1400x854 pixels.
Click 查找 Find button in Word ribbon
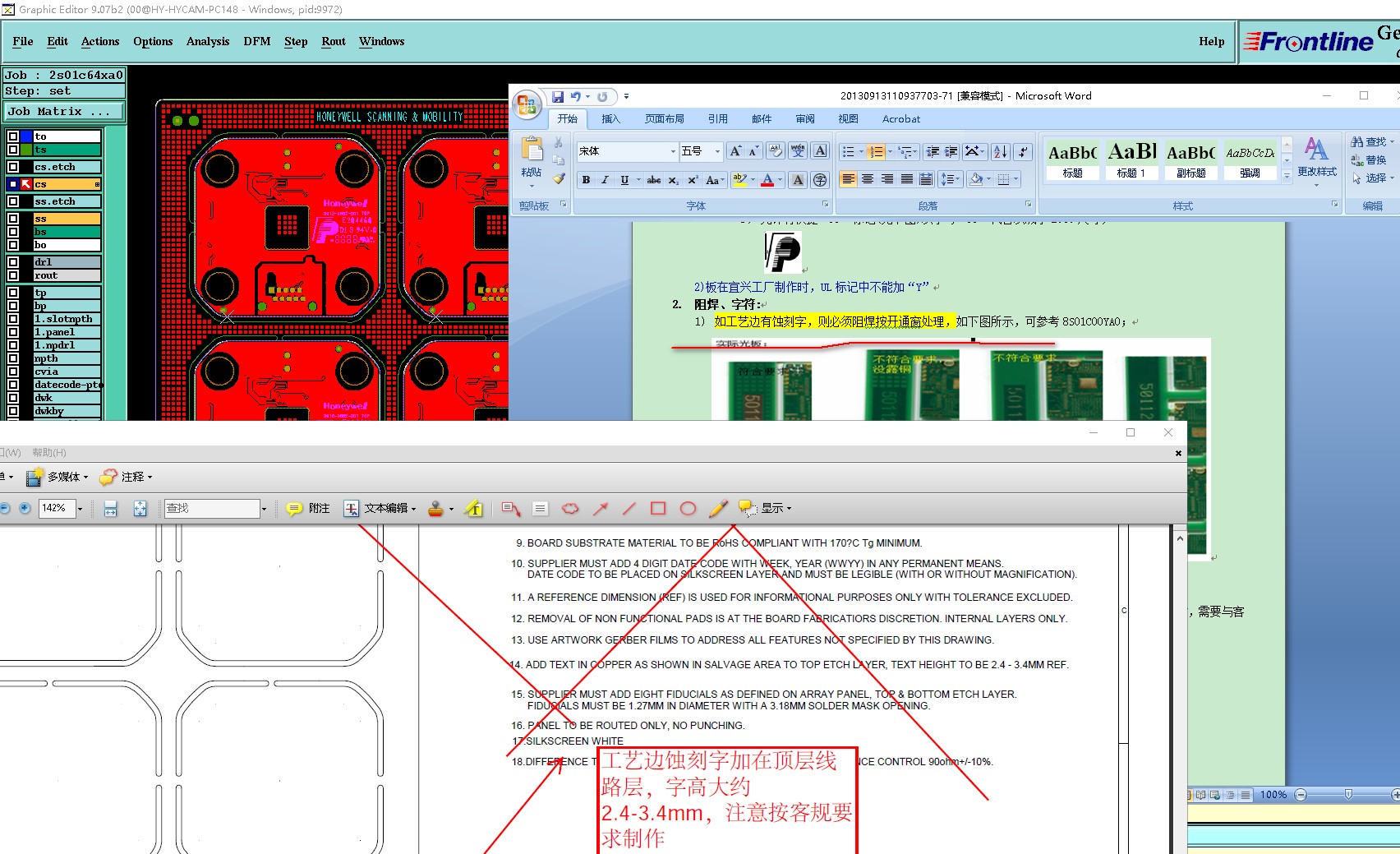pos(1370,142)
